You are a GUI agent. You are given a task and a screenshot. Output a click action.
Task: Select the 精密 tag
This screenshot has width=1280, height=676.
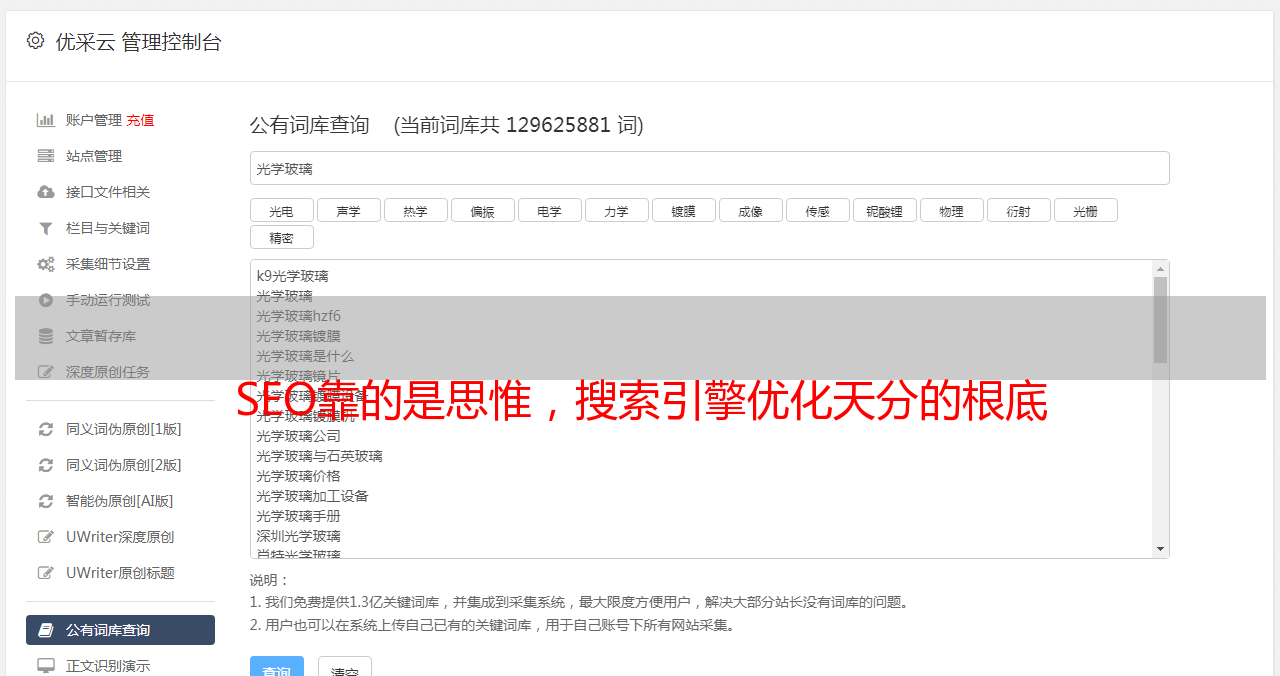pos(281,237)
